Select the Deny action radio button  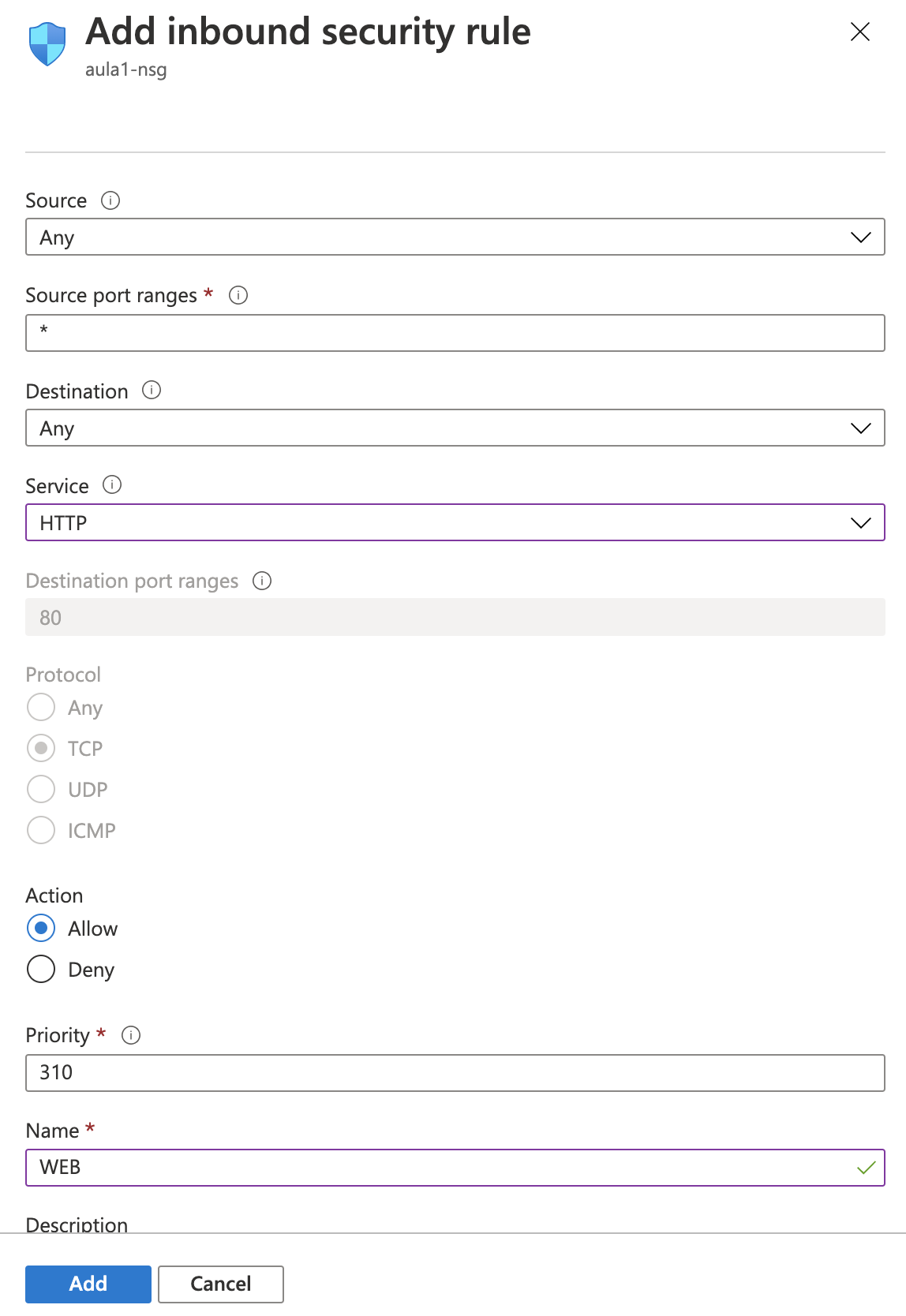pyautogui.click(x=41, y=969)
